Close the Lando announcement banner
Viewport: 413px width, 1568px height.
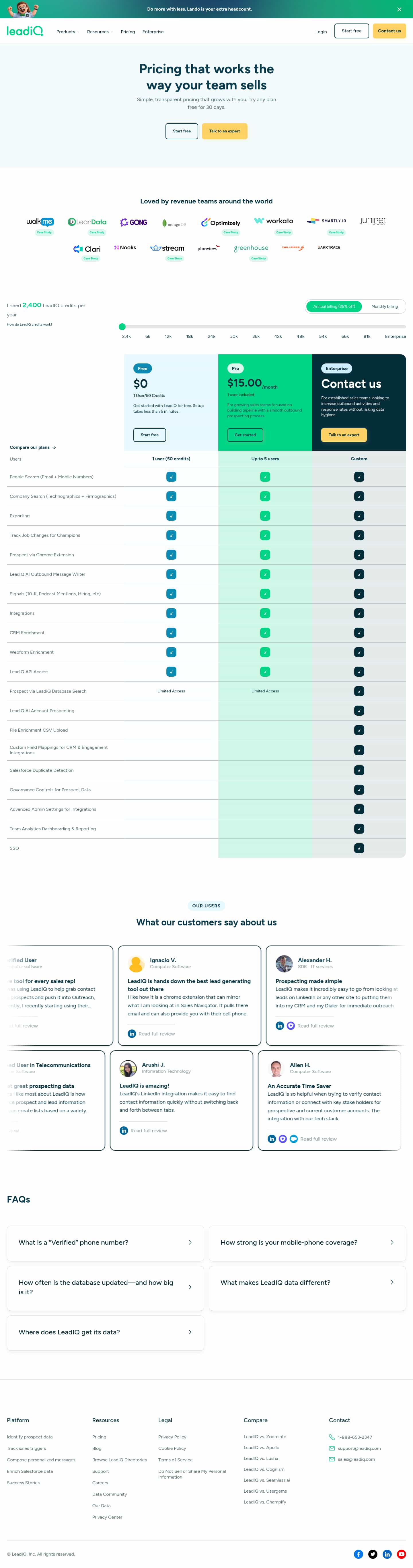(x=399, y=9)
